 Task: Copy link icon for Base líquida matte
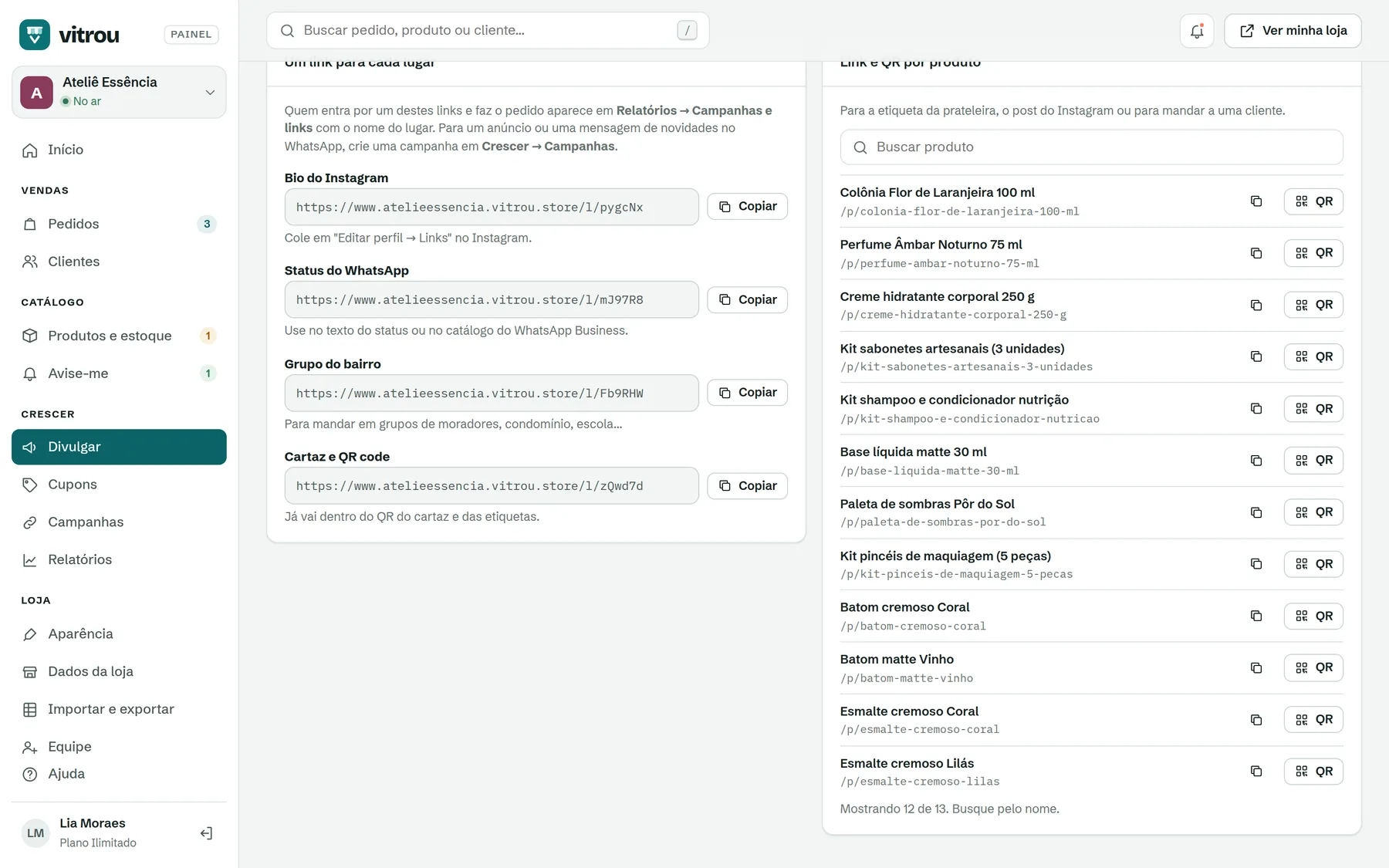pos(1256,461)
